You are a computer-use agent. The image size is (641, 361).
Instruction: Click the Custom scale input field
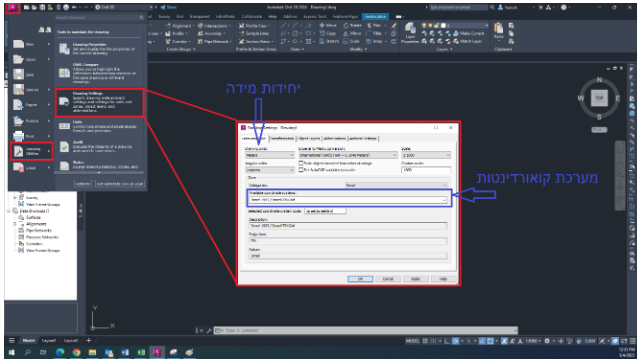pyautogui.click(x=426, y=170)
